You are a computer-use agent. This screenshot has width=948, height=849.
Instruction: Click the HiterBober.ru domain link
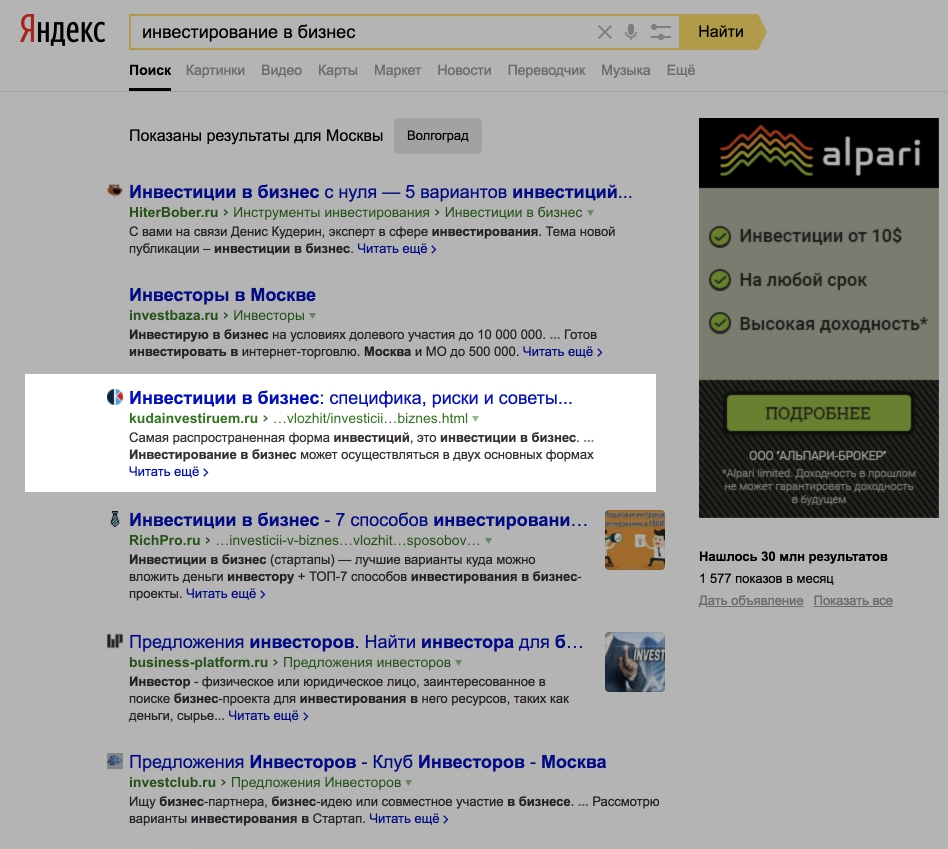(x=174, y=212)
